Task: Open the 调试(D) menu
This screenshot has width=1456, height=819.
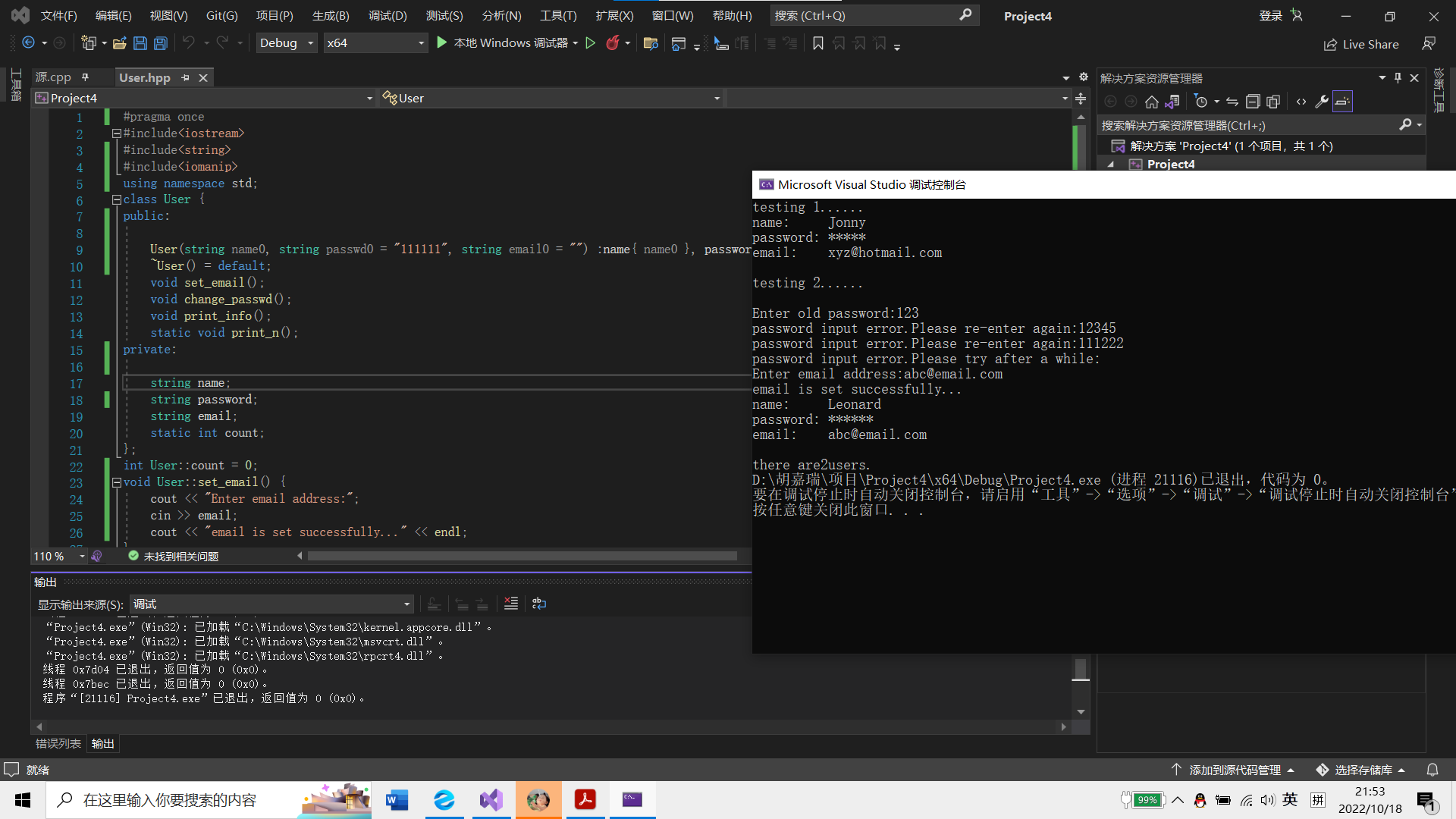Action: click(x=387, y=15)
